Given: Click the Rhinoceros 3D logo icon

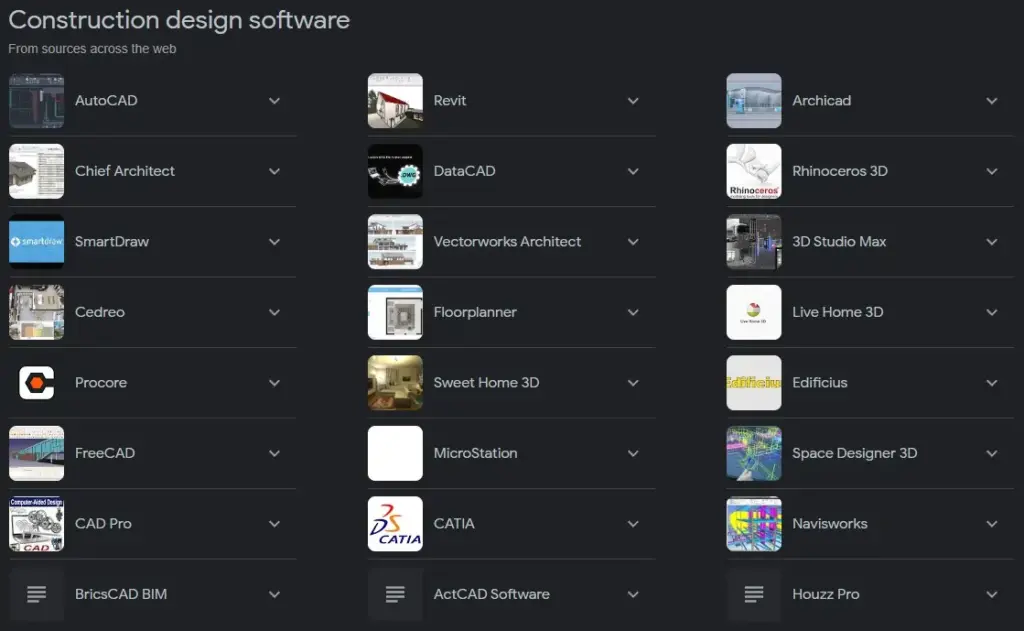Looking at the screenshot, I should tap(753, 171).
